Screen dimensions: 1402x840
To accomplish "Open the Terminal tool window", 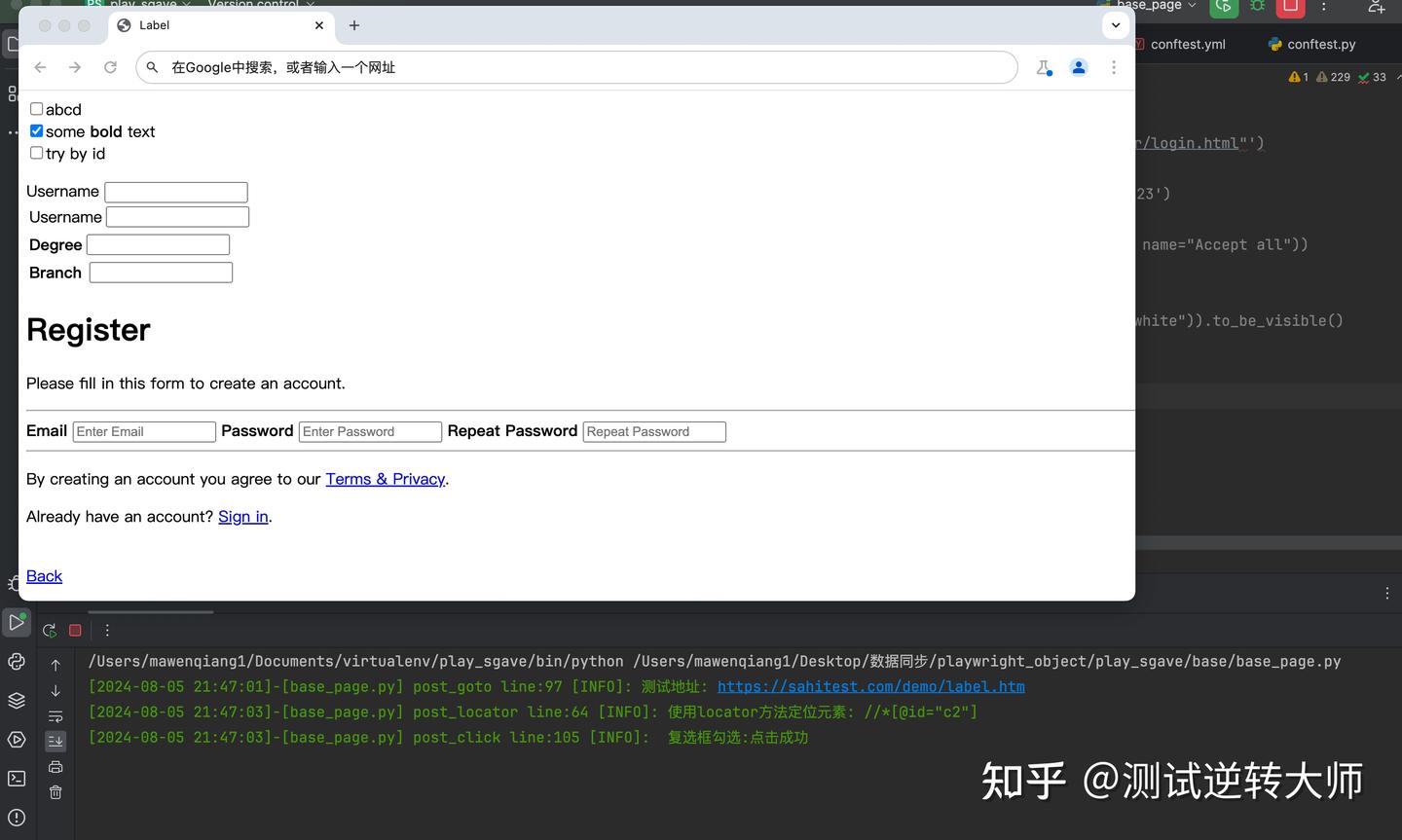I will click(x=17, y=779).
